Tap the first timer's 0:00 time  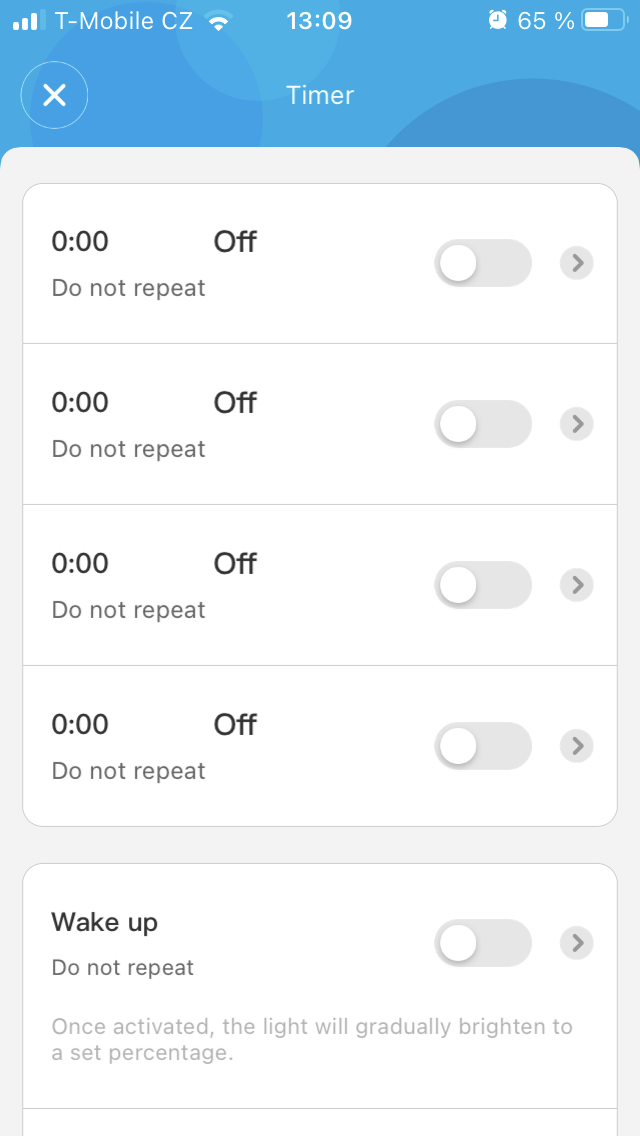coord(80,241)
